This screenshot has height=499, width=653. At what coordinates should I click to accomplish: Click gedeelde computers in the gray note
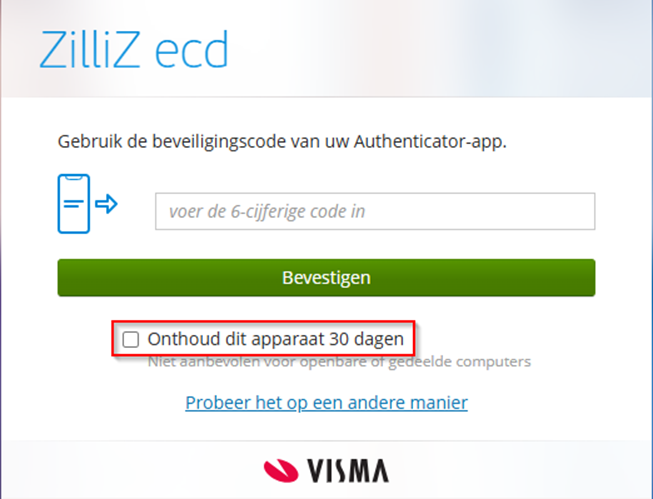[460, 362]
